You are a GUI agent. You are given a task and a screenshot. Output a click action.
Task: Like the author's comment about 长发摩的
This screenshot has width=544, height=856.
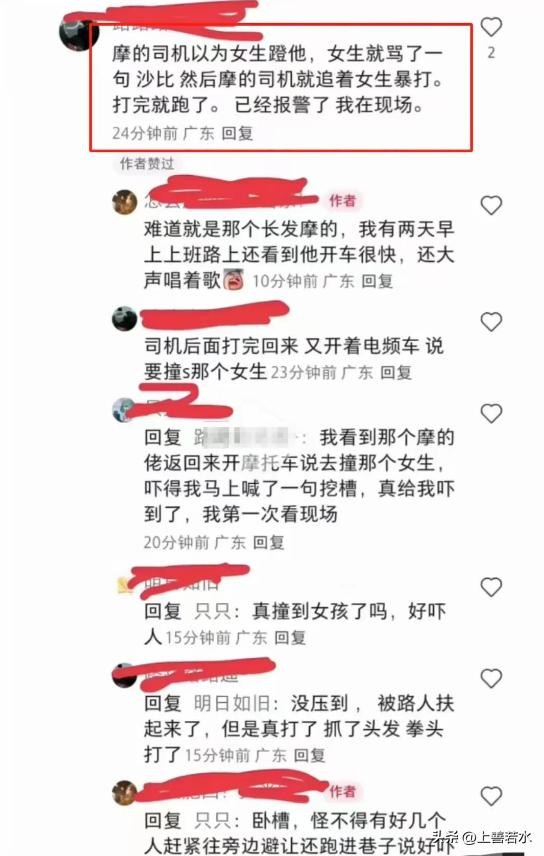point(490,205)
